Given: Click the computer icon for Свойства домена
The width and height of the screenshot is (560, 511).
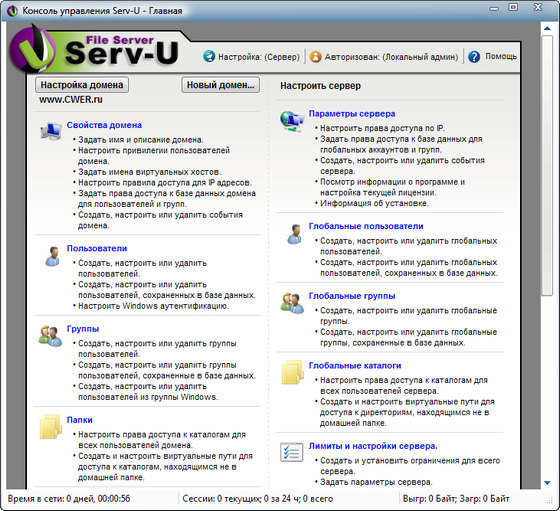Looking at the screenshot, I should pos(51,130).
